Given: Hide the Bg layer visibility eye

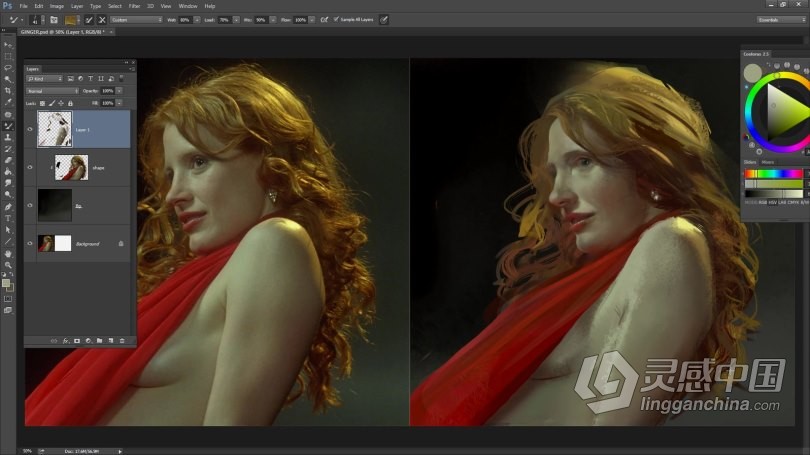Looking at the screenshot, I should click(x=30, y=206).
